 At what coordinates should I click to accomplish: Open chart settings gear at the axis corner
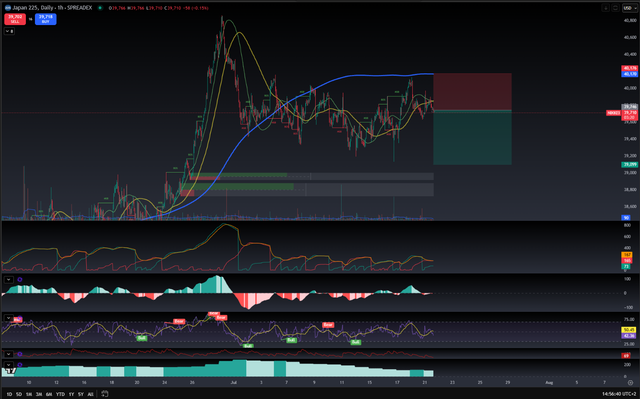point(631,383)
